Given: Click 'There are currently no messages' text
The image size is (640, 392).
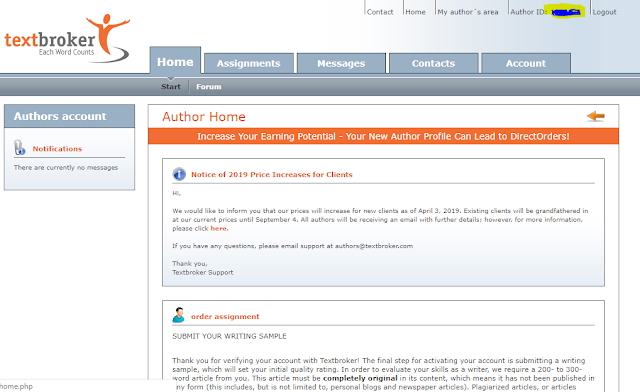Looking at the screenshot, I should [x=66, y=167].
